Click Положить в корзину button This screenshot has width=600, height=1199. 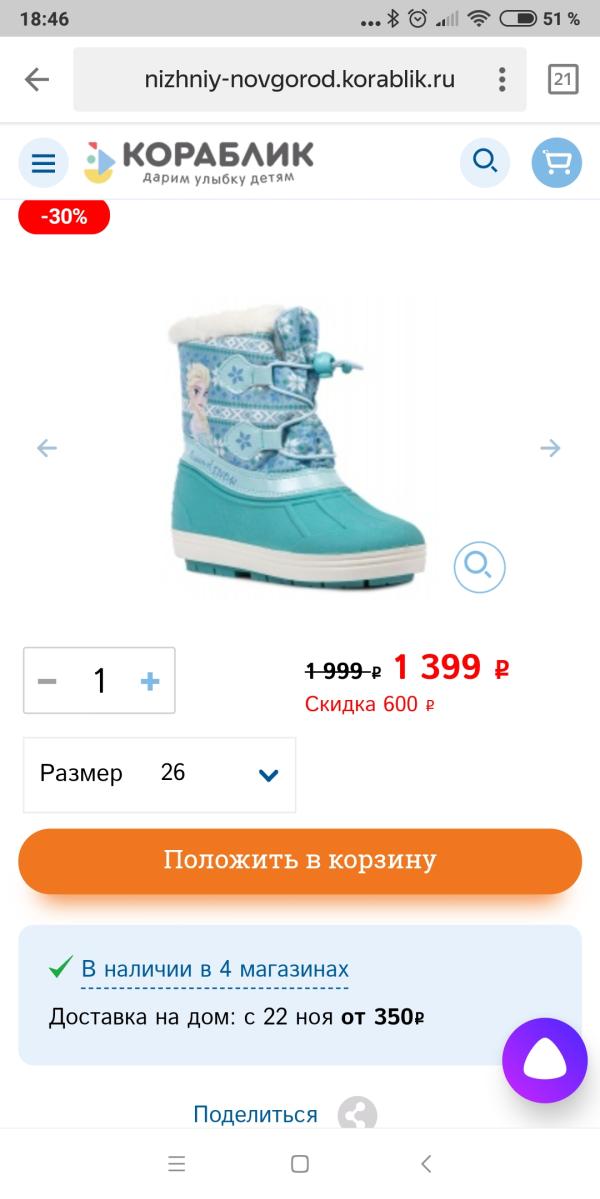[x=300, y=861]
